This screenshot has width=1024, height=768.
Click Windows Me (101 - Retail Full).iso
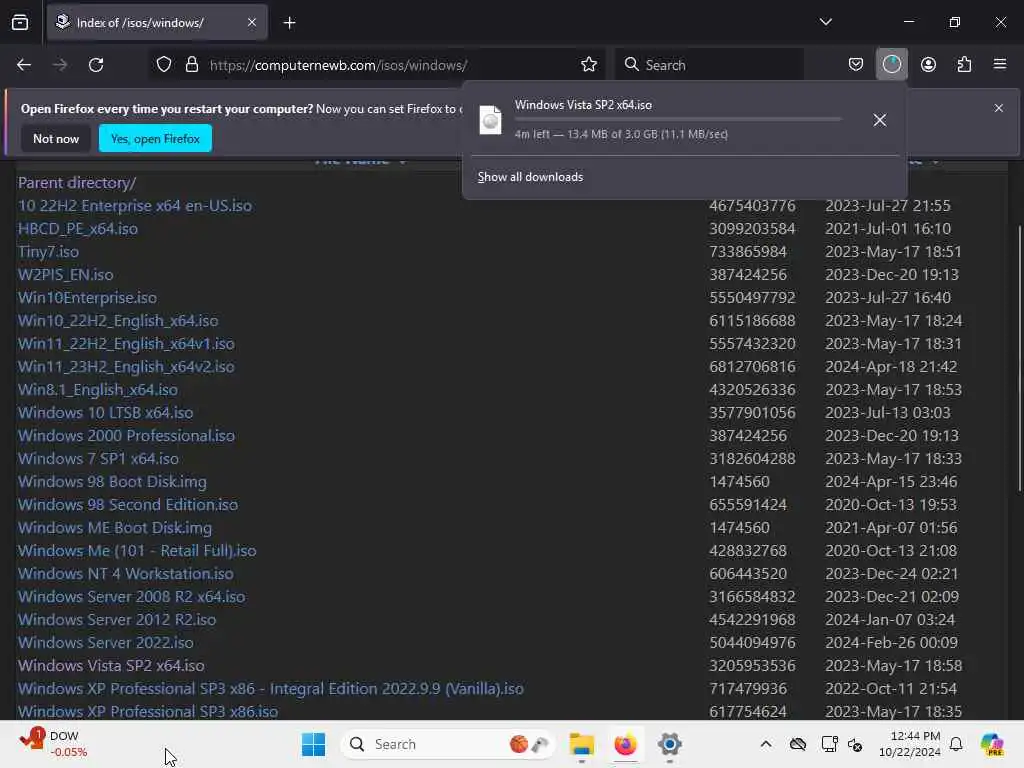137,551
